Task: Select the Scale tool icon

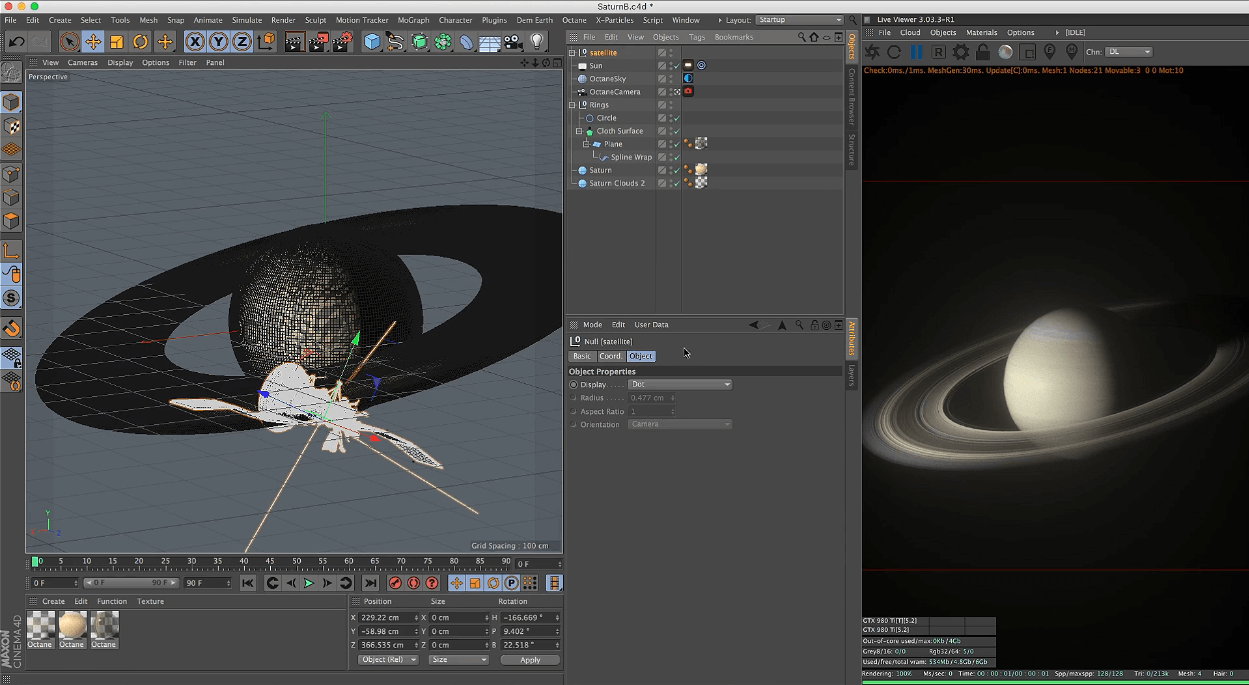Action: (117, 42)
